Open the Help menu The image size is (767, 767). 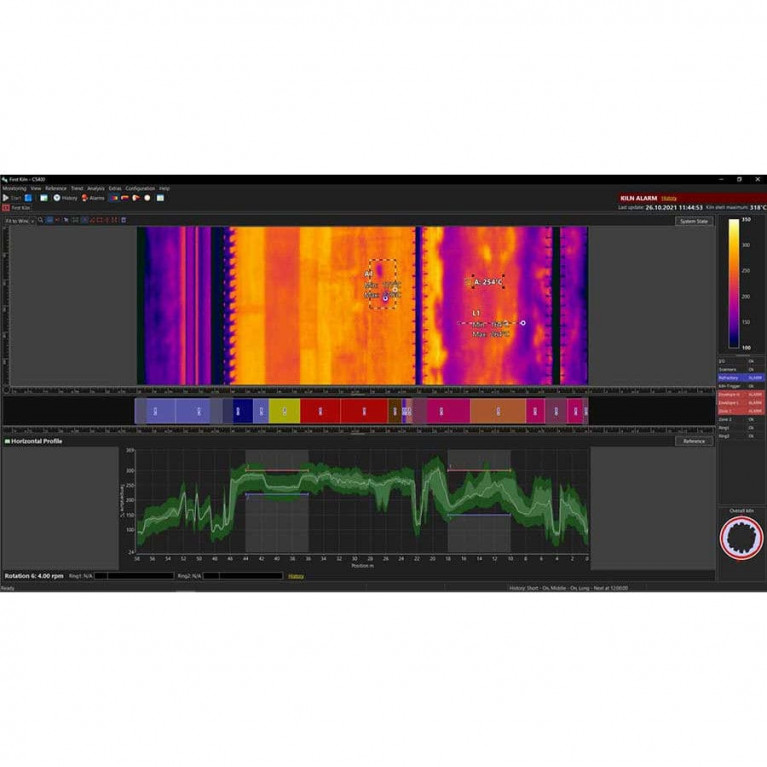(164, 188)
